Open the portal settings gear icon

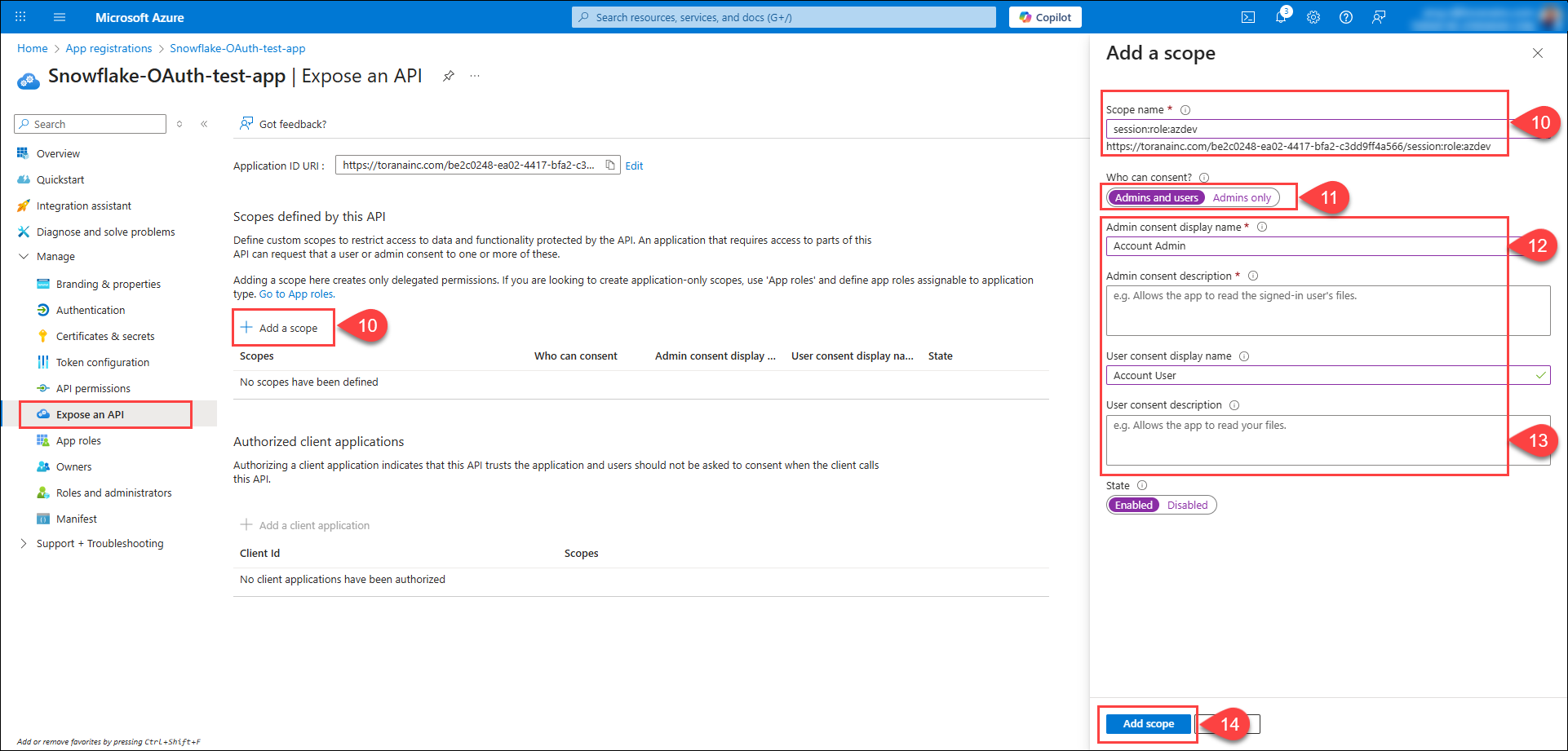point(1313,17)
